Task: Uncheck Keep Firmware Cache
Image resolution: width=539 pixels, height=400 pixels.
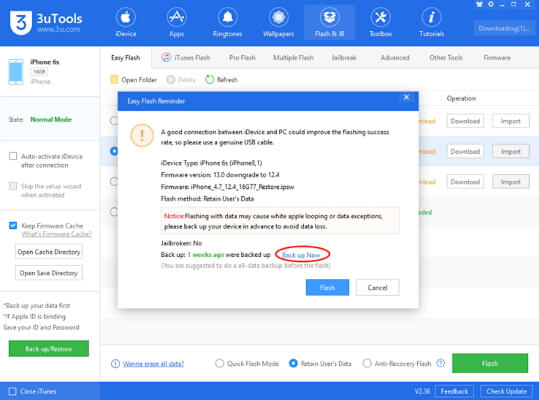Action: tap(13, 225)
